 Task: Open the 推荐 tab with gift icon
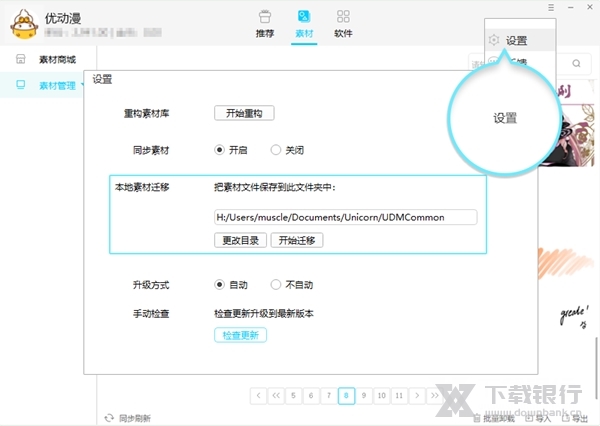tap(265, 24)
